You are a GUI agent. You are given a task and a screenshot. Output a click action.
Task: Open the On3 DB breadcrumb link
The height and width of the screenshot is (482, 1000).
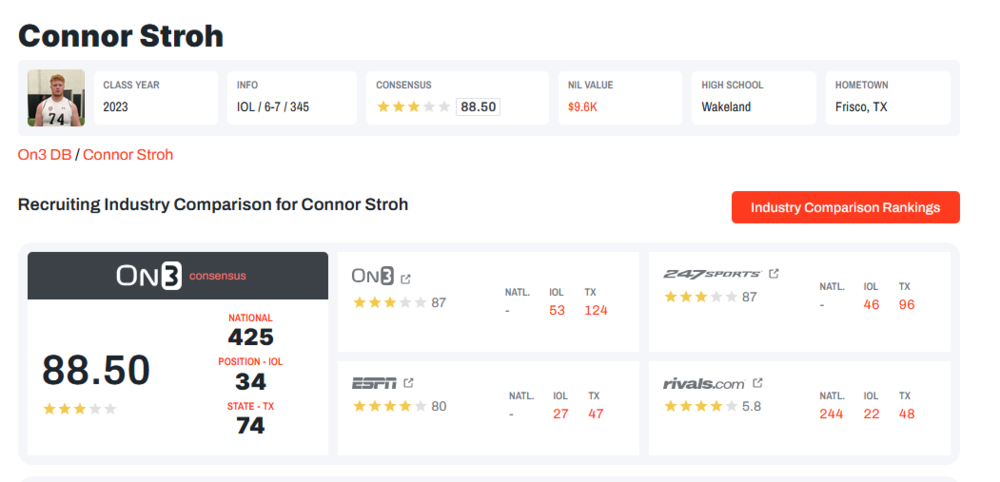coord(45,155)
